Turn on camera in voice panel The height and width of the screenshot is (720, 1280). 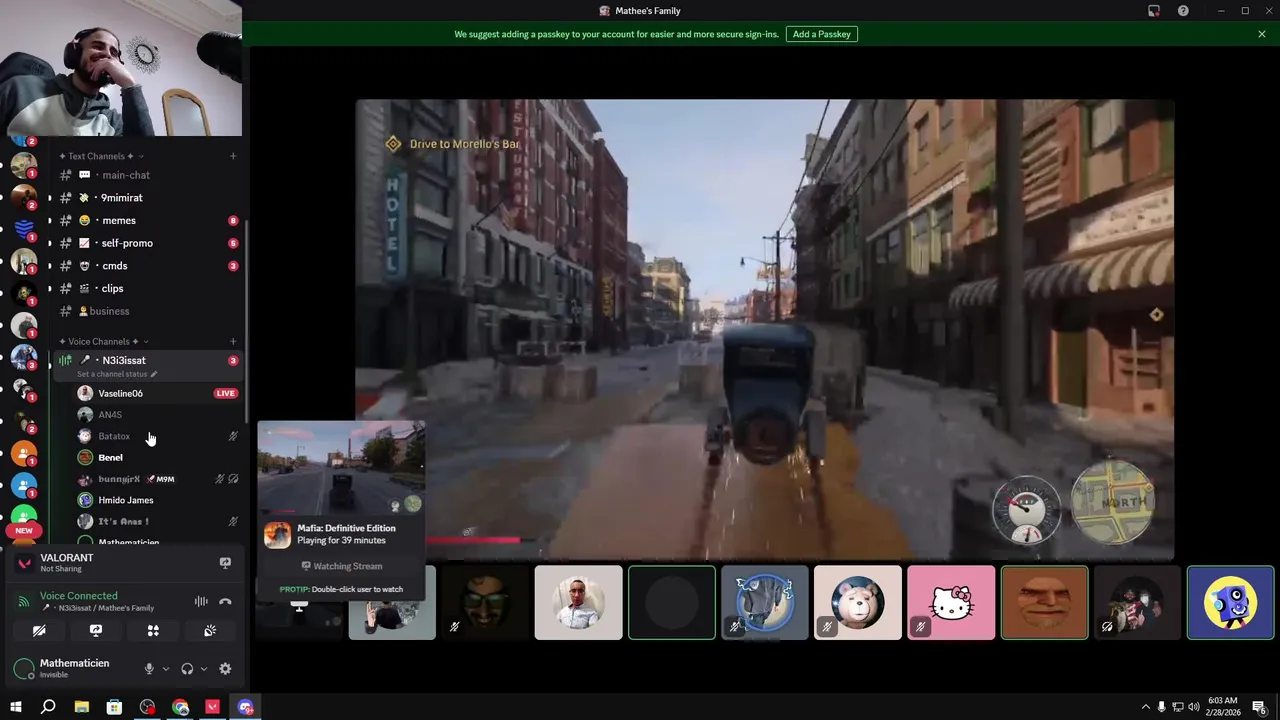[39, 631]
